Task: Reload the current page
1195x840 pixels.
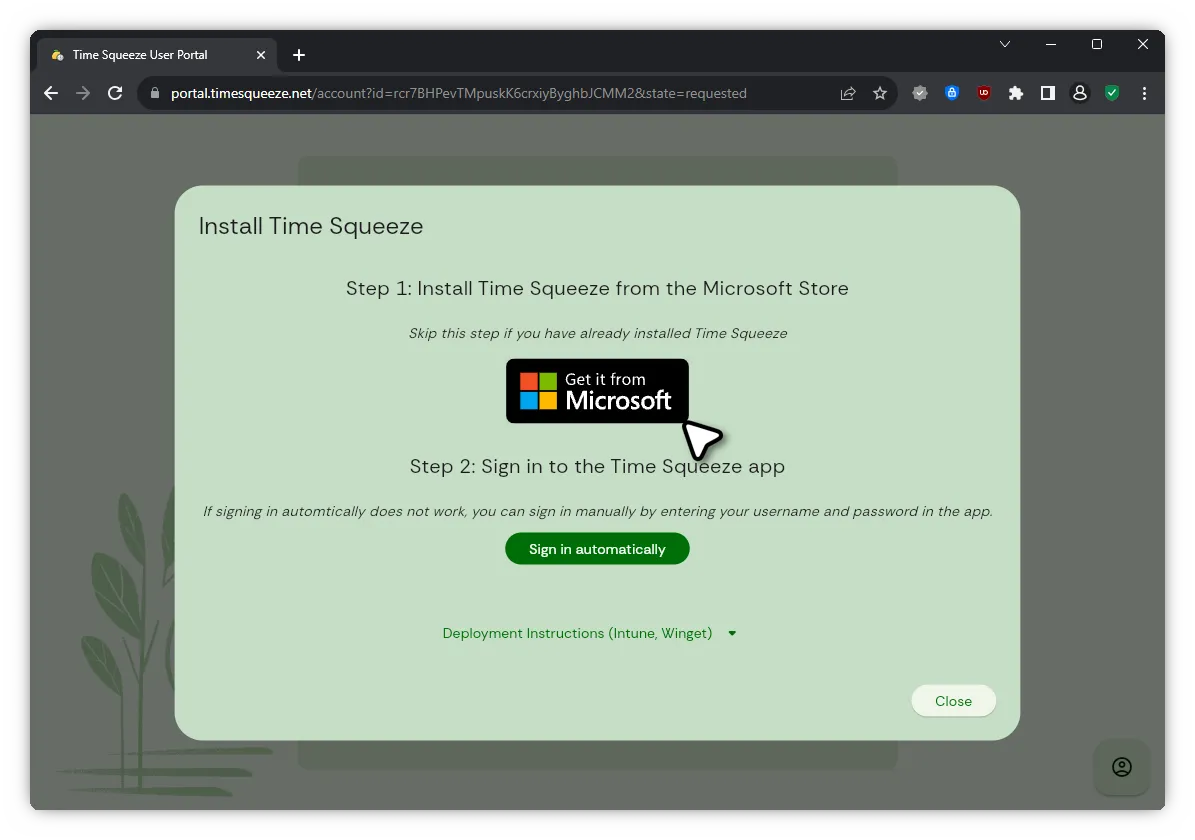Action: [115, 93]
